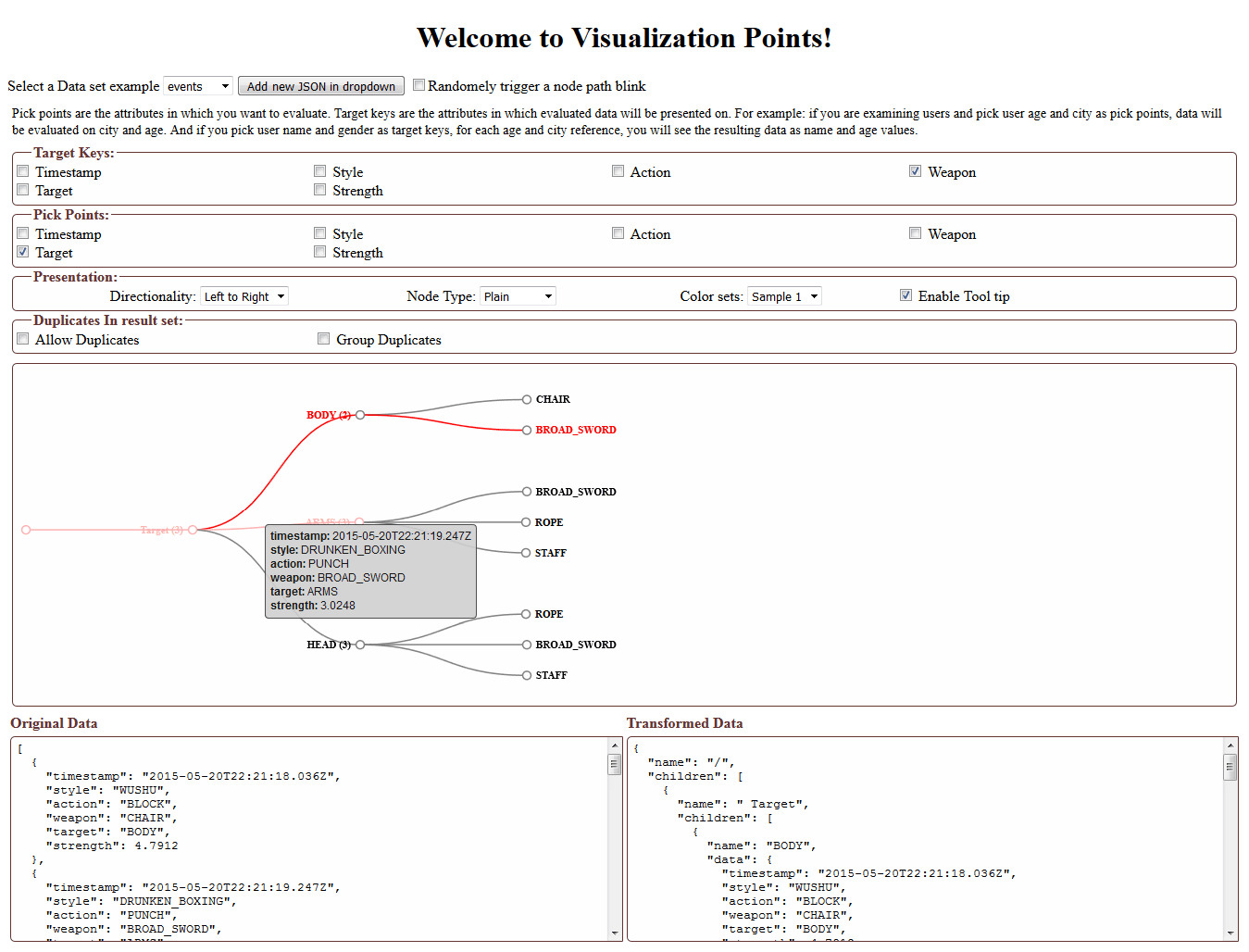Open the events data set dropdown
This screenshot has width=1249, height=952.
198,86
